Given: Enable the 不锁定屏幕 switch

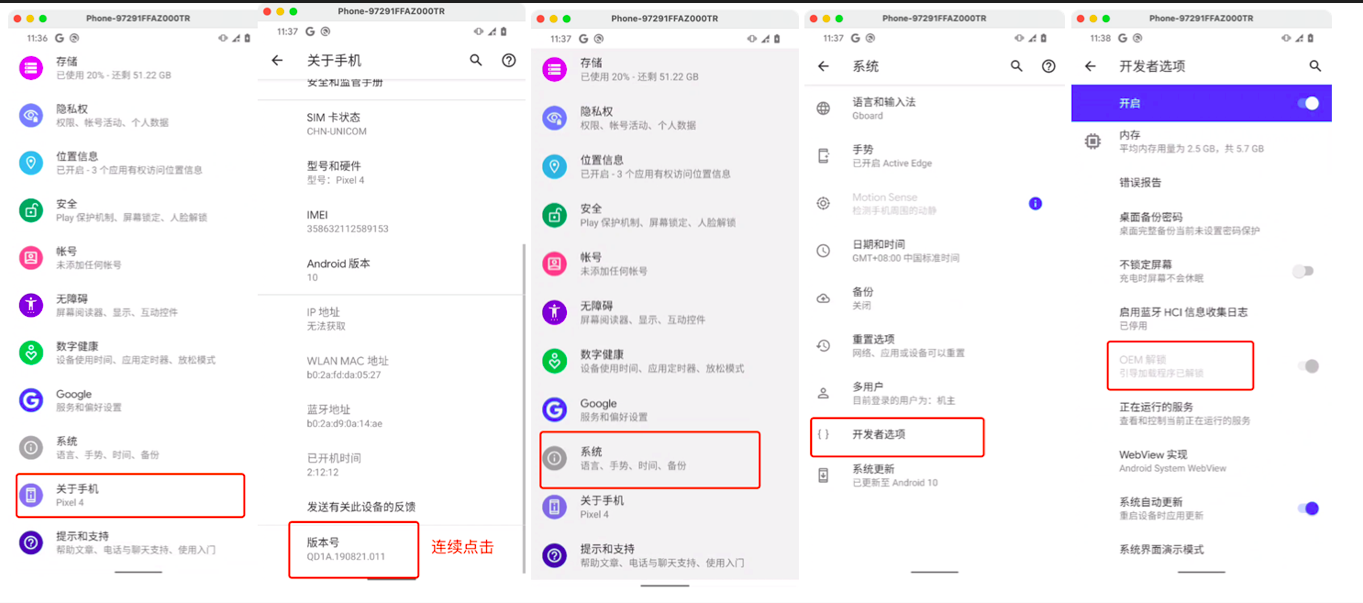Looking at the screenshot, I should pos(1303,271).
